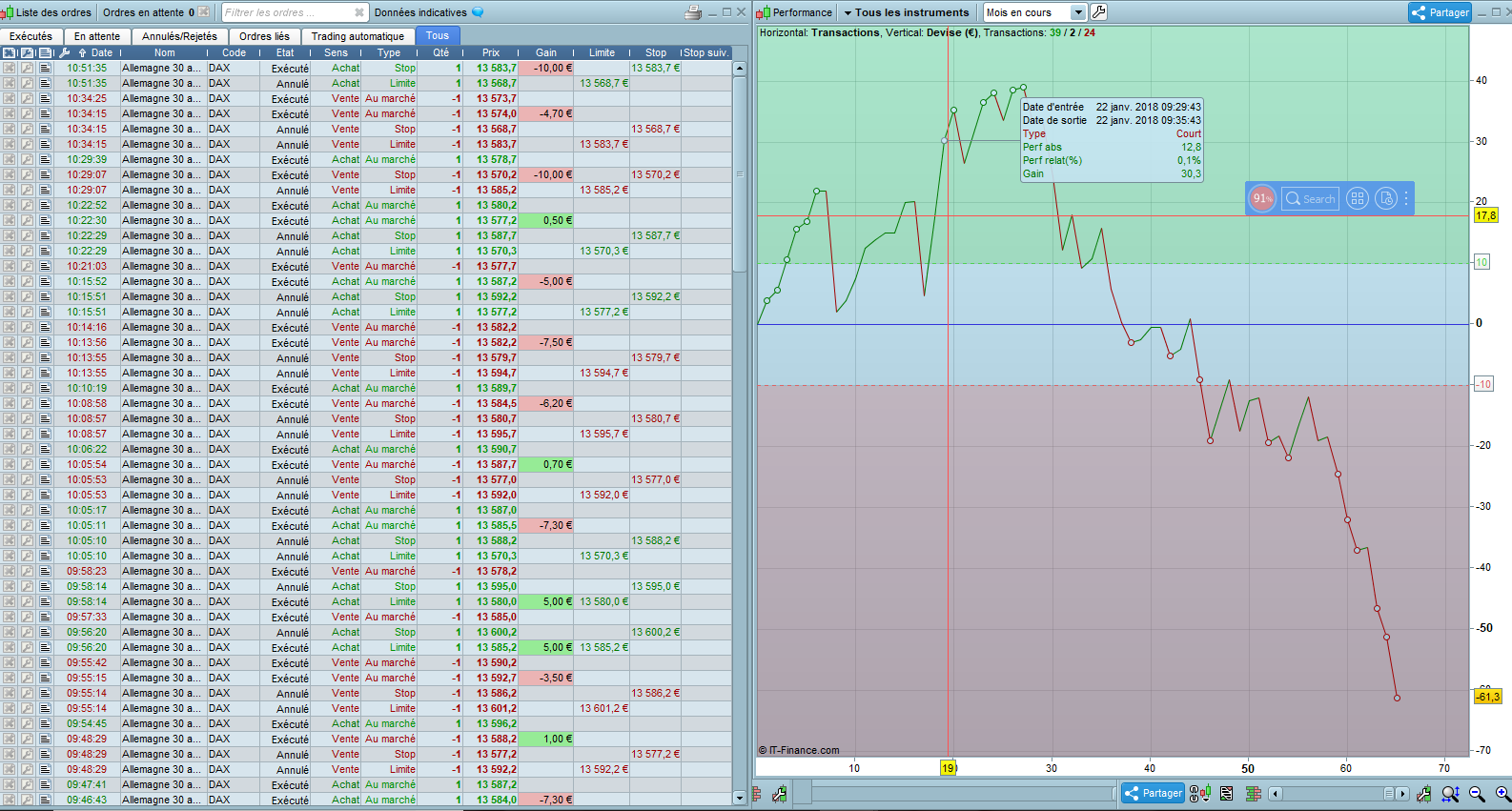Open performance panel wrench settings
1512x811 pixels.
[1098, 12]
